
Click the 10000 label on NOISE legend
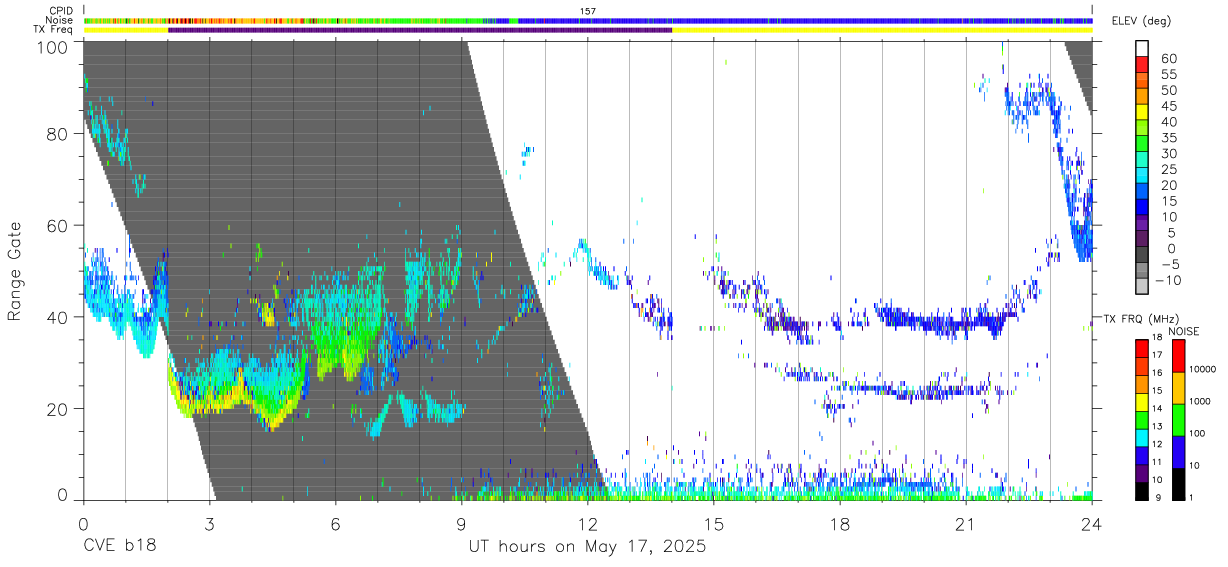coord(1203,369)
